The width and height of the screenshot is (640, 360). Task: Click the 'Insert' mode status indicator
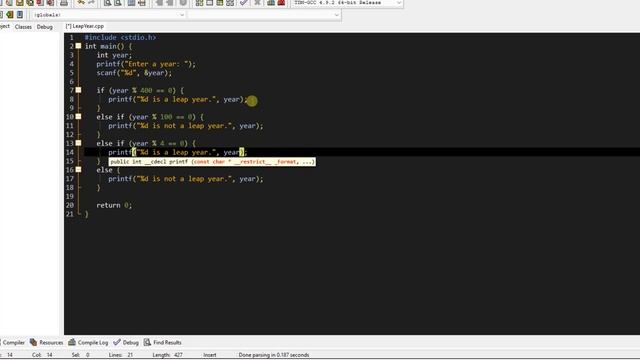pos(210,355)
